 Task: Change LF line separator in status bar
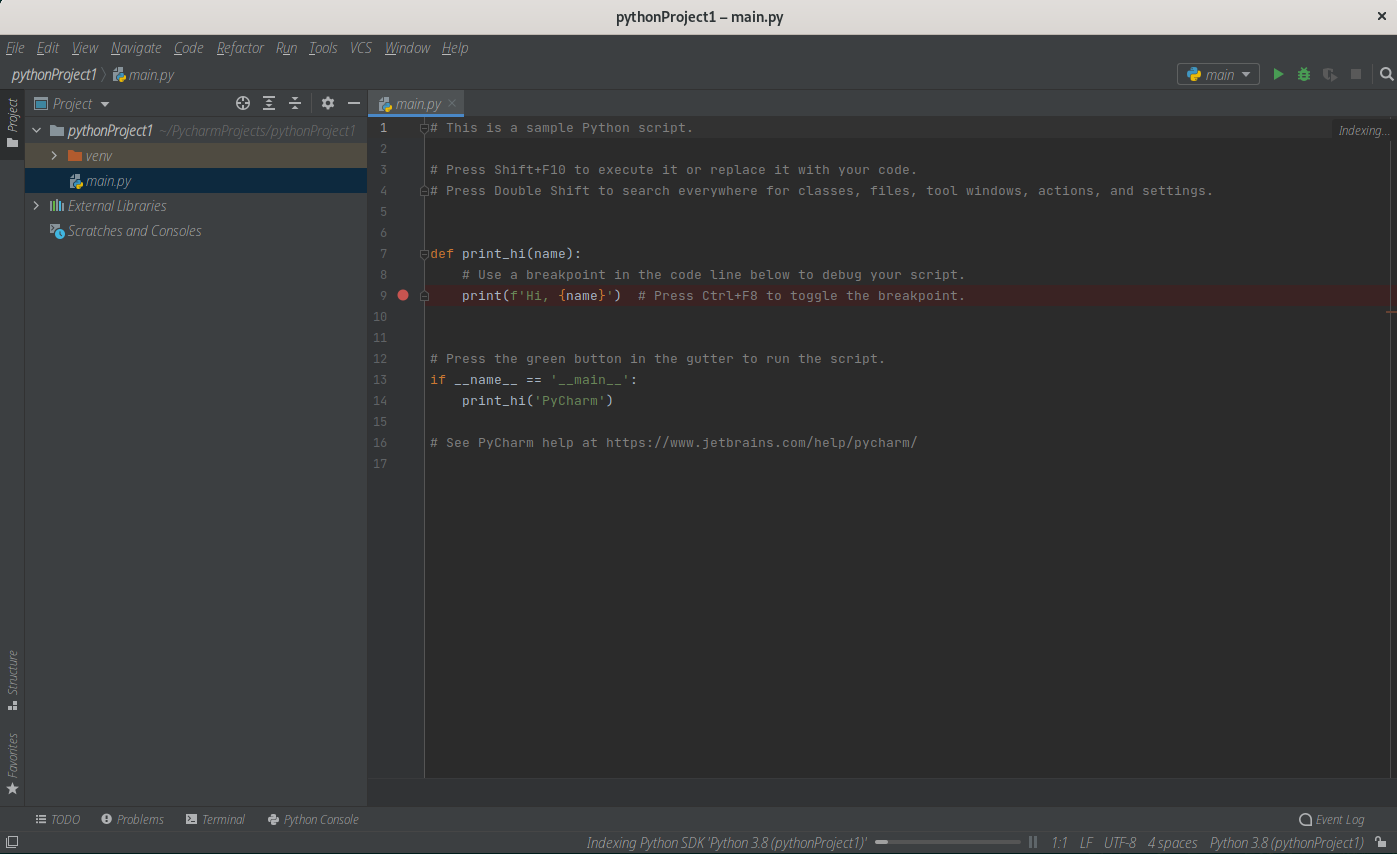coord(1086,843)
